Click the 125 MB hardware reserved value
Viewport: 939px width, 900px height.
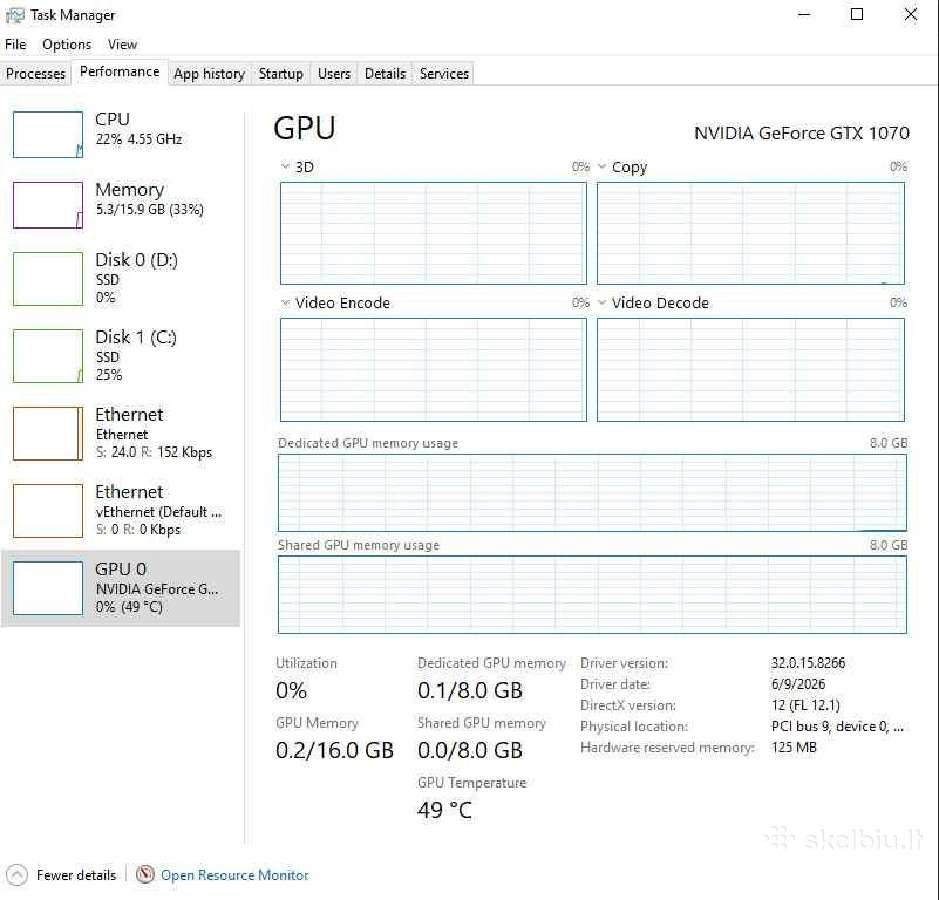pos(794,747)
